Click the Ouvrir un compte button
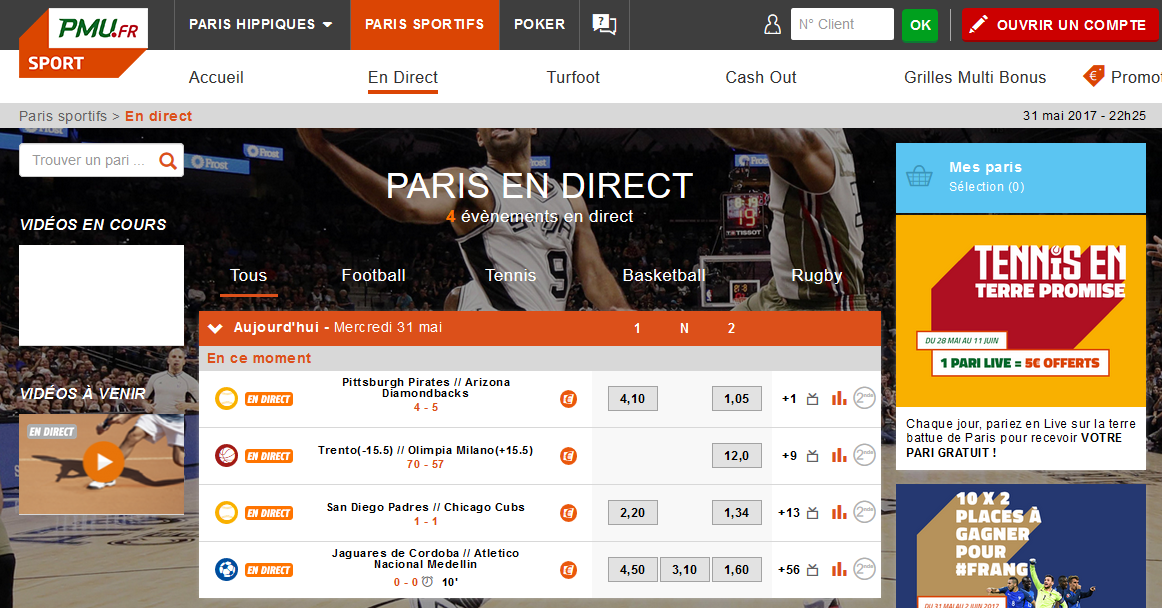Viewport: 1162px width, 608px height. (1061, 25)
